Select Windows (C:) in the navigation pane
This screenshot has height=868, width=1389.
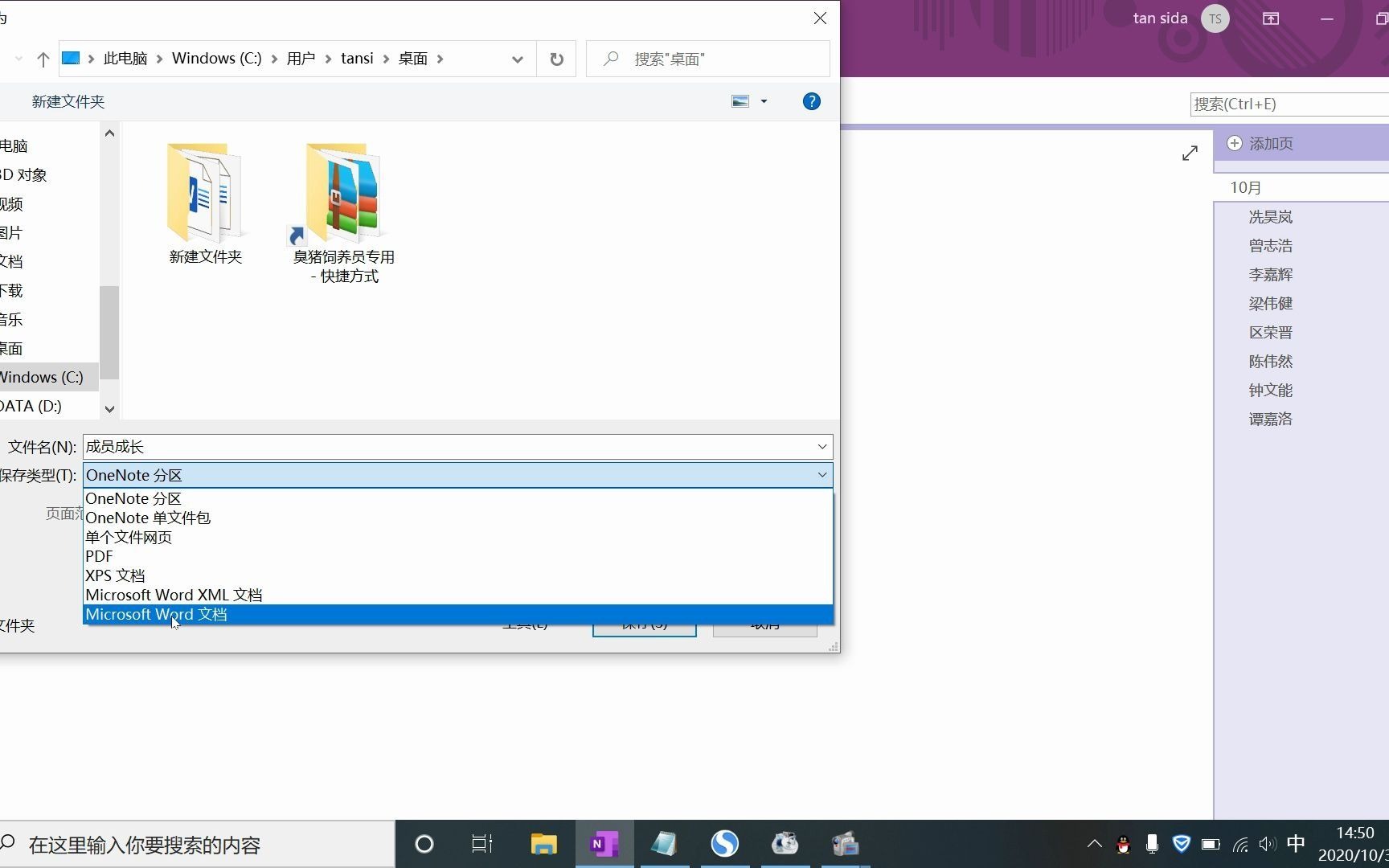(48, 377)
